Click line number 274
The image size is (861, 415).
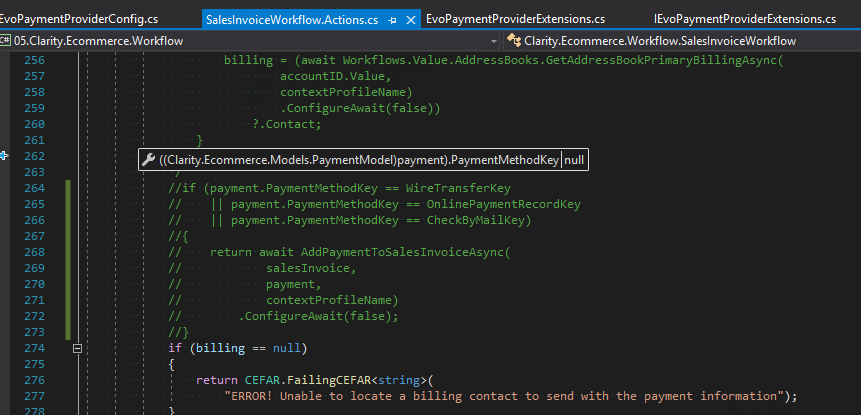(x=35, y=348)
